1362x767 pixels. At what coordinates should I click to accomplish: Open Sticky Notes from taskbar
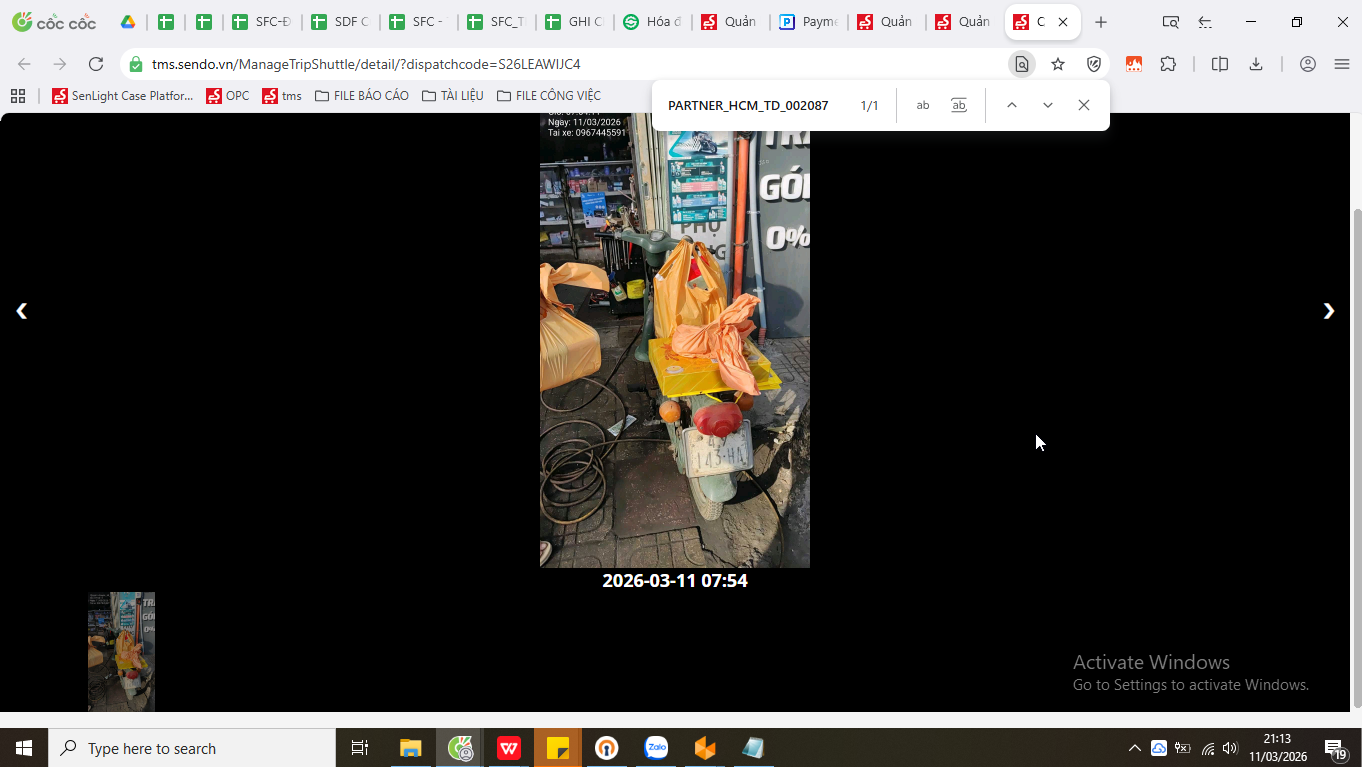[557, 748]
